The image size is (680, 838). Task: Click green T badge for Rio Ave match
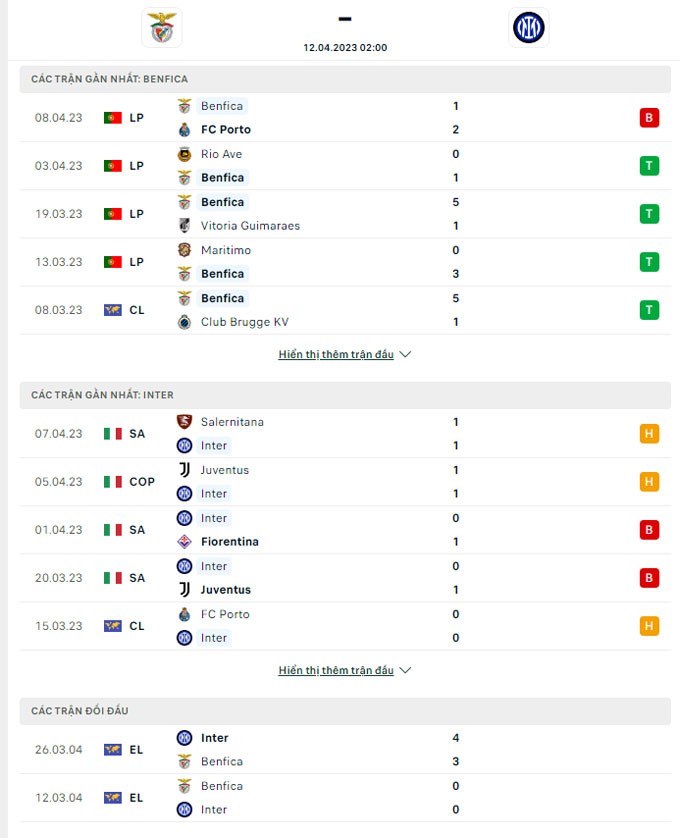[x=650, y=166]
